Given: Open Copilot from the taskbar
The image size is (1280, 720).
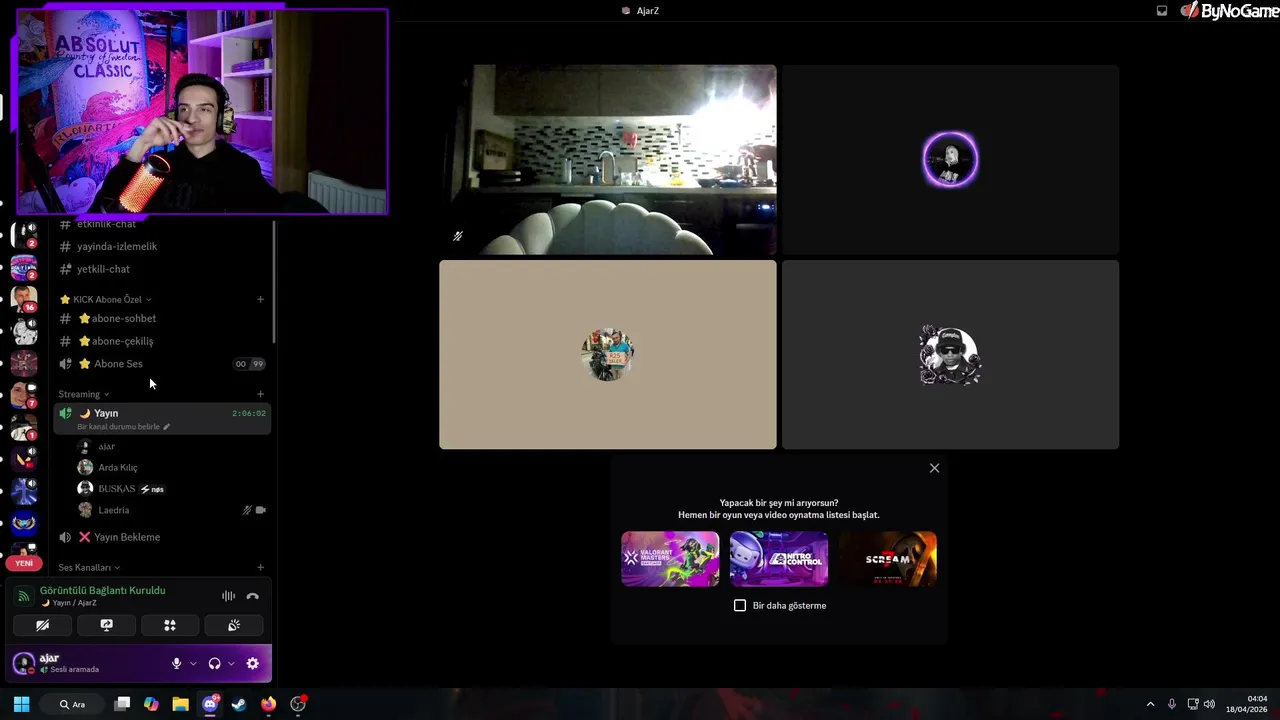Looking at the screenshot, I should tap(151, 704).
